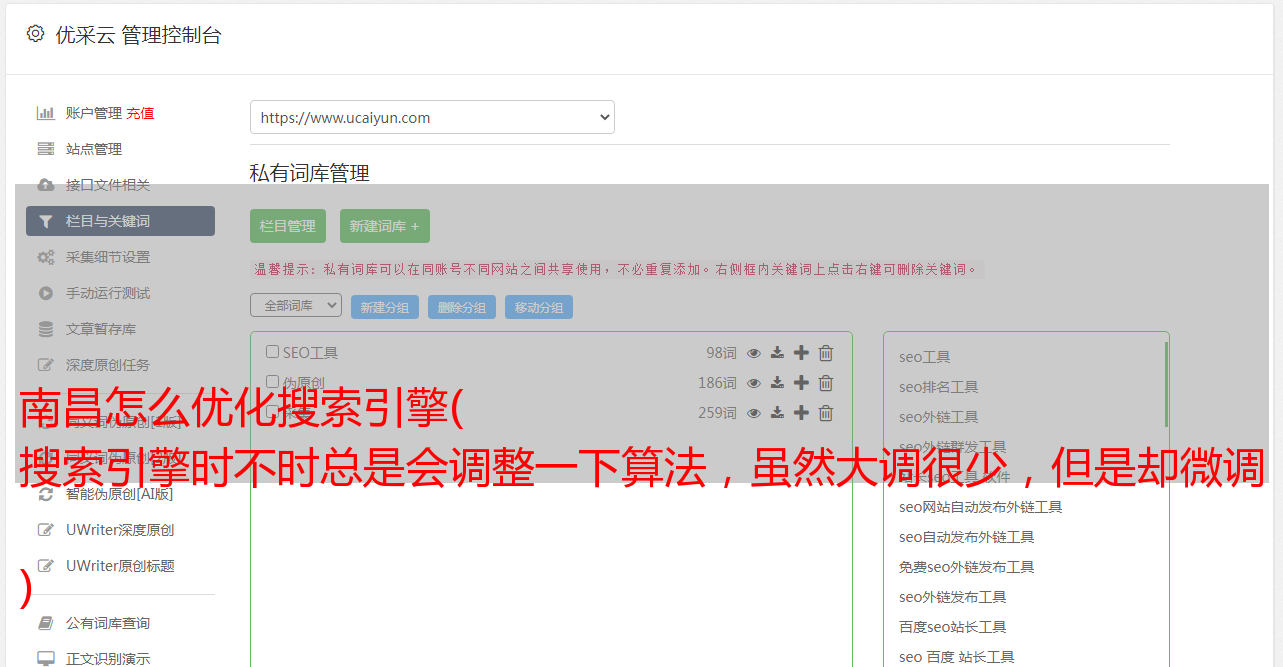Select the keyword seo排名工具
This screenshot has width=1283, height=667.
click(939, 387)
